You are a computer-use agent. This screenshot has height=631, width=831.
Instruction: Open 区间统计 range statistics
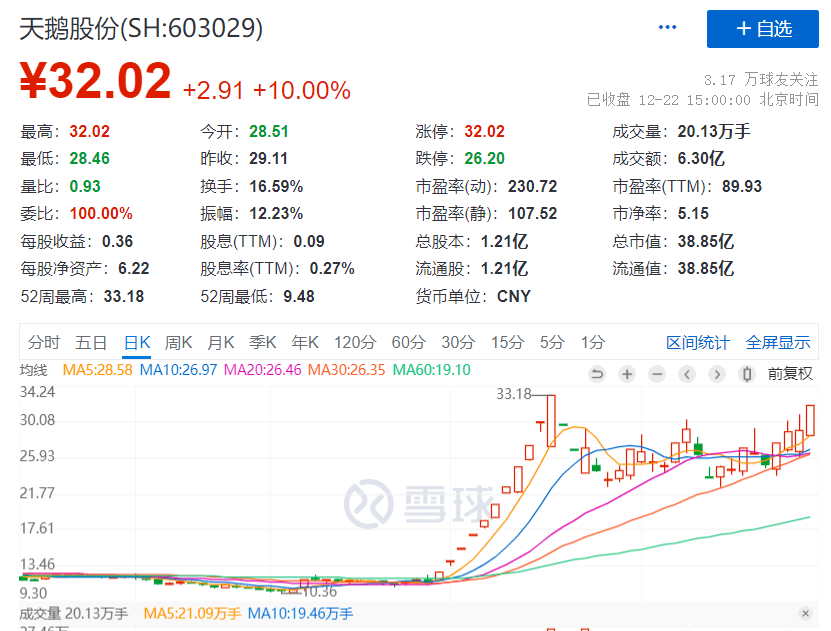698,342
